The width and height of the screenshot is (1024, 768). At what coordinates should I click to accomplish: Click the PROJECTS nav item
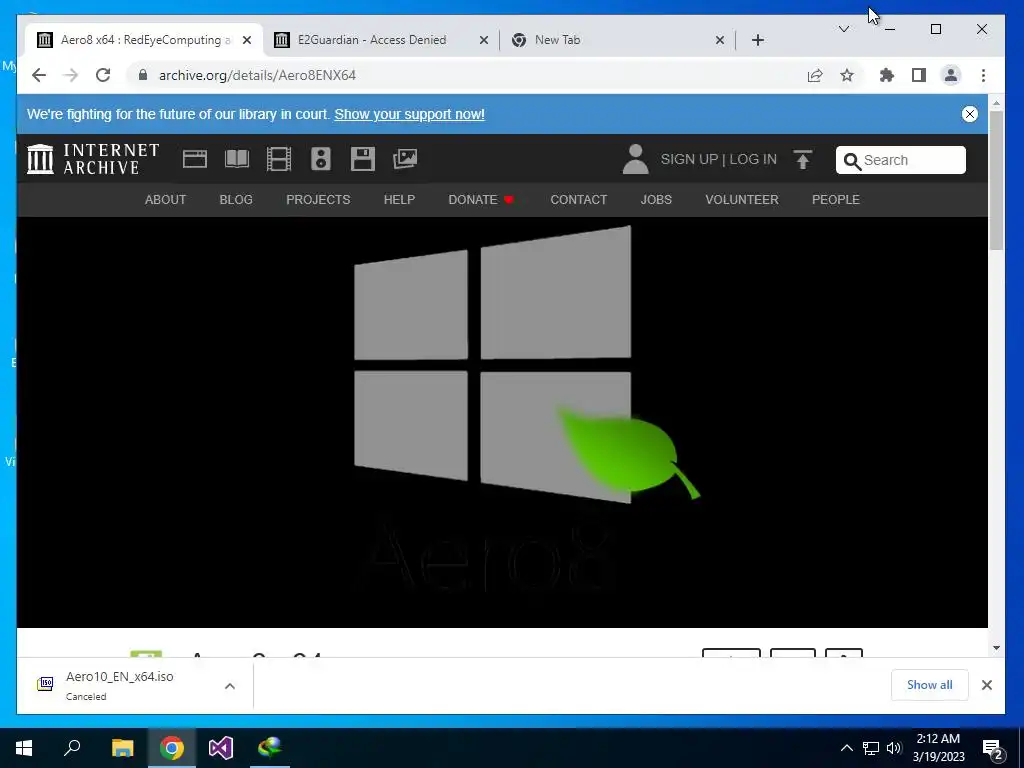pos(318,200)
